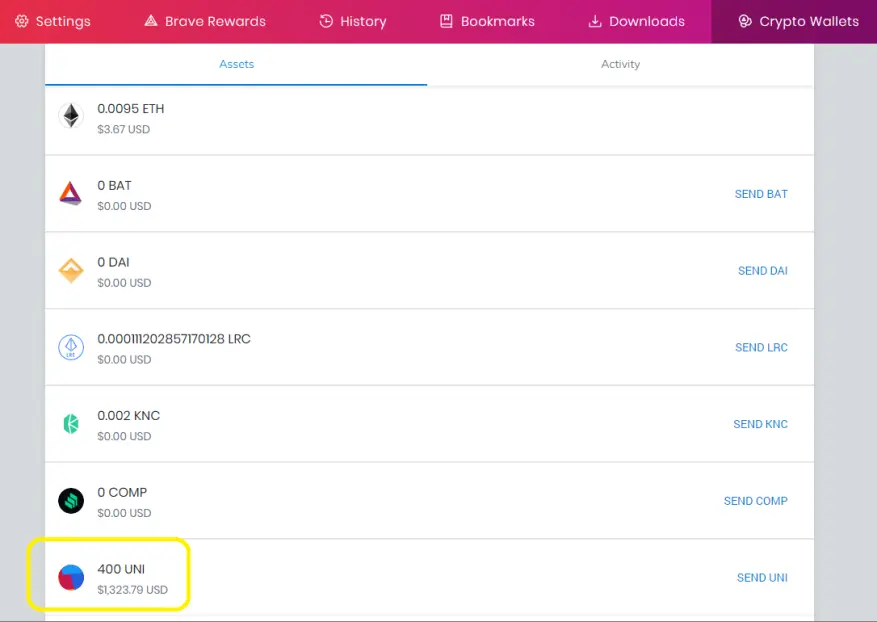
Task: Click the SEND UNI link
Action: pyautogui.click(x=762, y=577)
